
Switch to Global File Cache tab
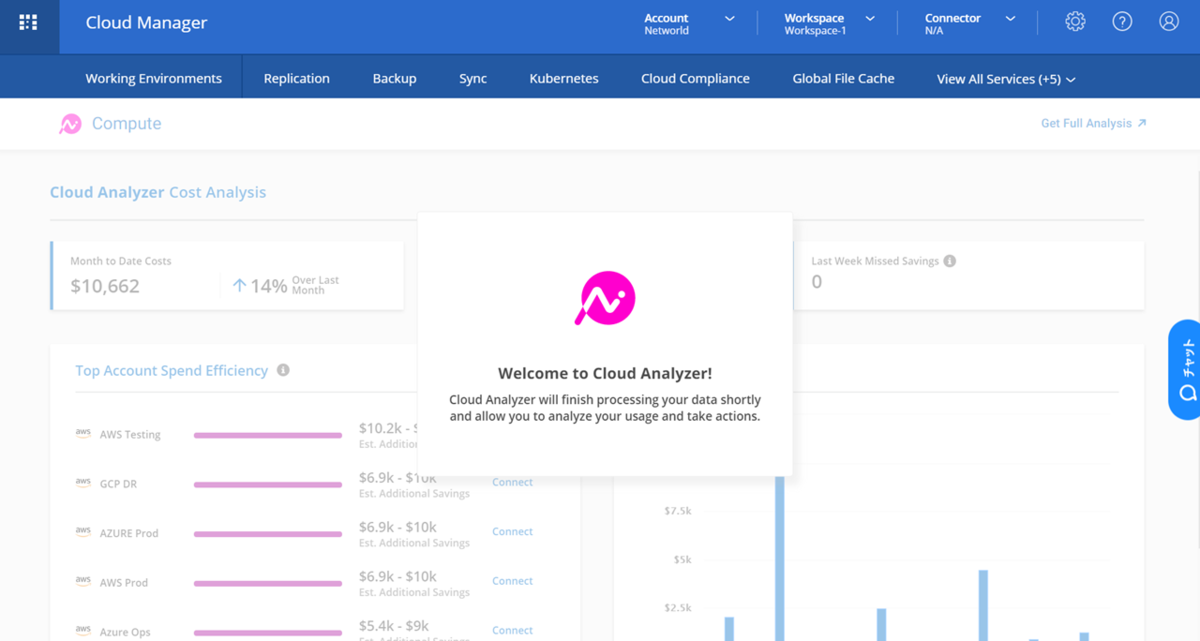point(843,78)
